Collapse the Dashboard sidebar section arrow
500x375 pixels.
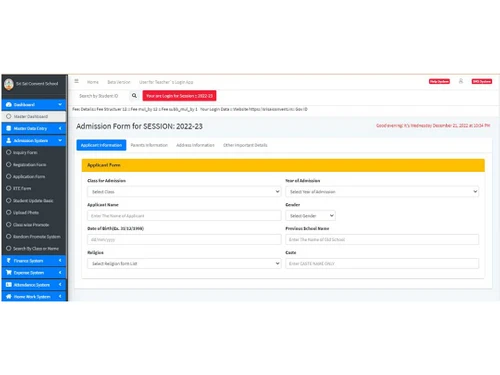click(x=60, y=105)
